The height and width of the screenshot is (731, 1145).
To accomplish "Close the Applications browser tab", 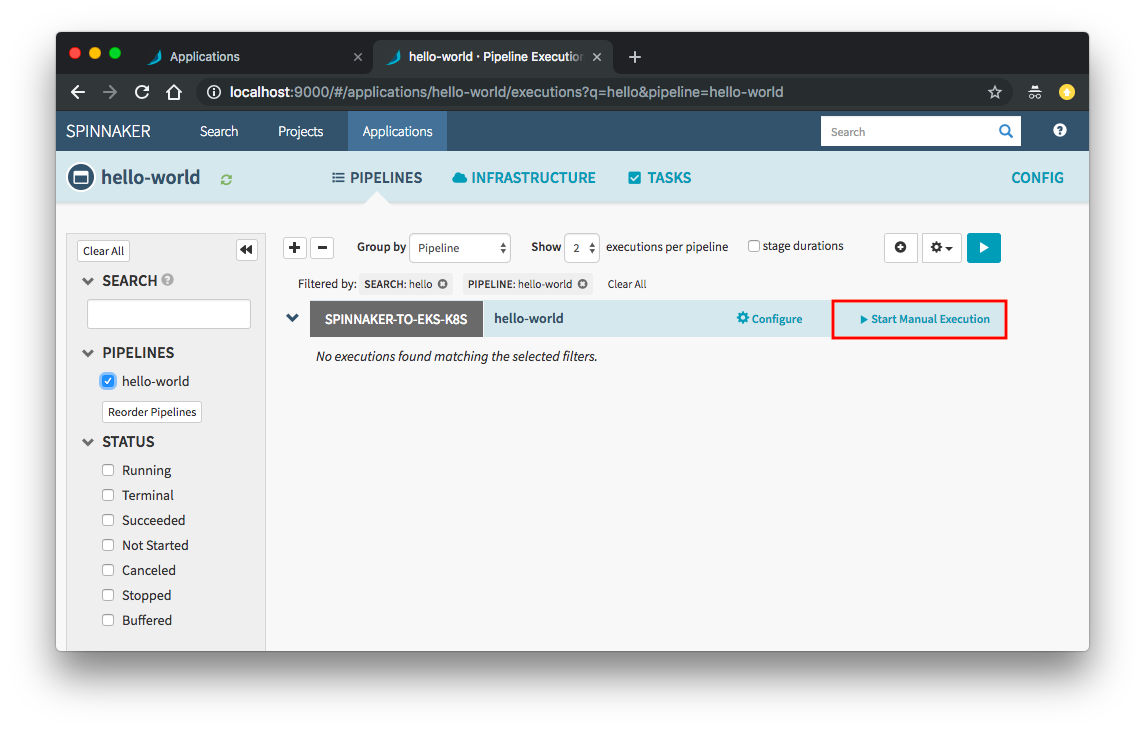I will (x=358, y=57).
